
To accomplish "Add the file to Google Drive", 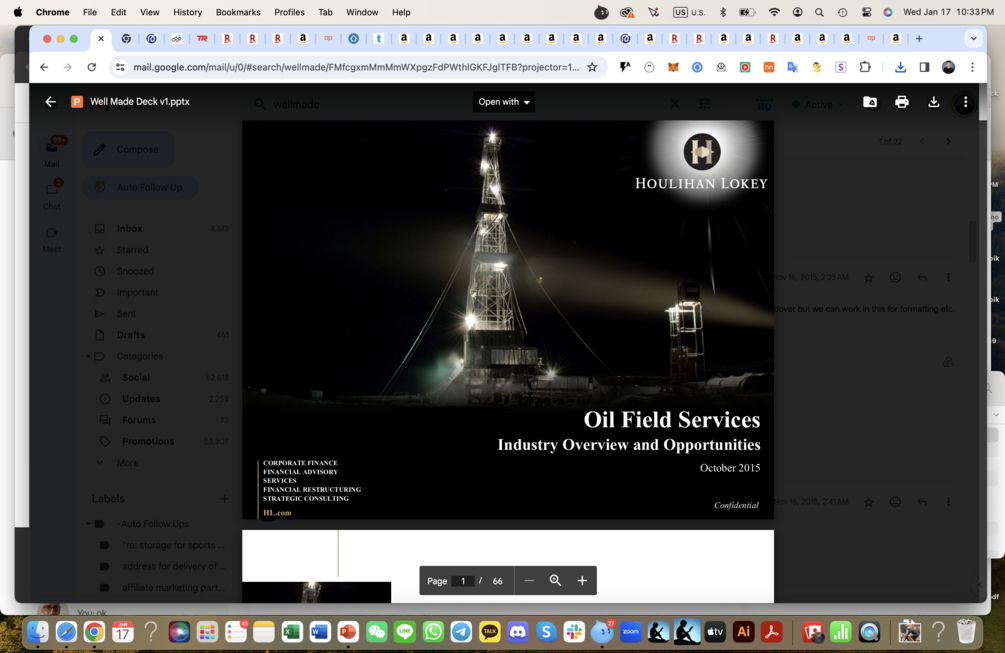I will (870, 102).
